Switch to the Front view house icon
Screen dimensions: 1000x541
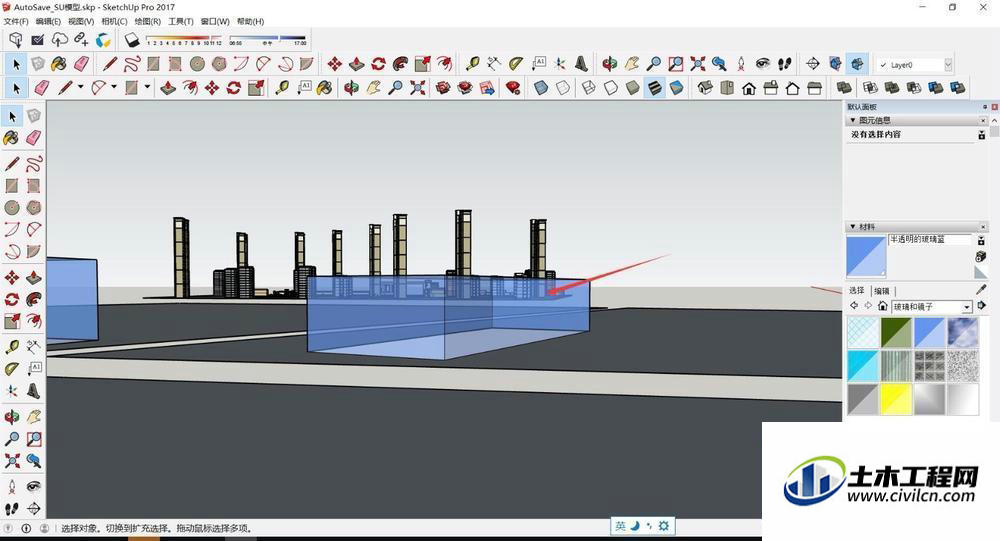pos(749,87)
